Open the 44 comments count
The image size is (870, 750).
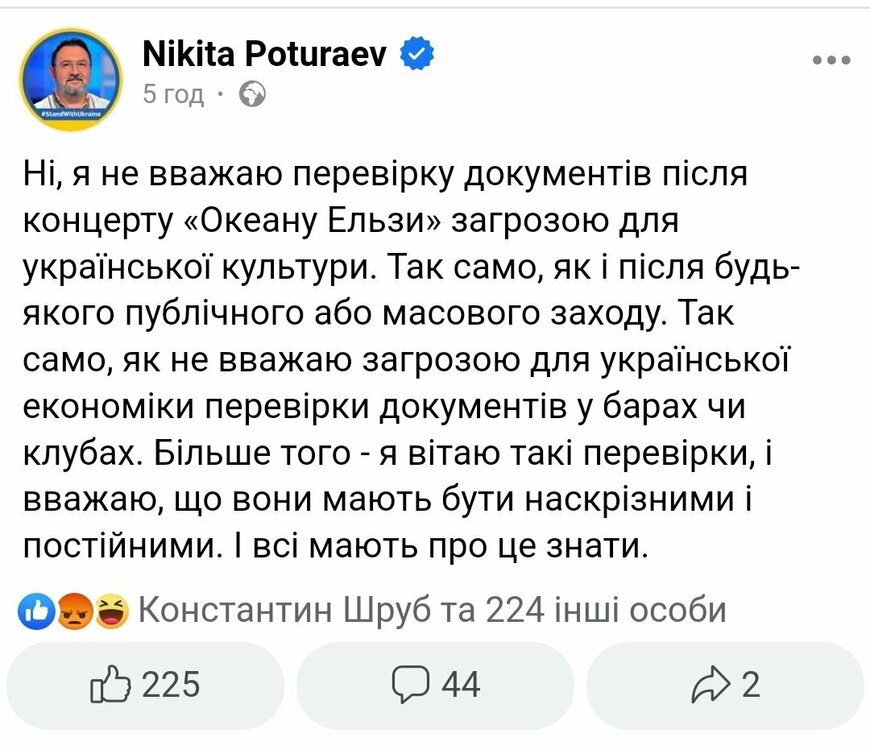pyautogui.click(x=460, y=684)
